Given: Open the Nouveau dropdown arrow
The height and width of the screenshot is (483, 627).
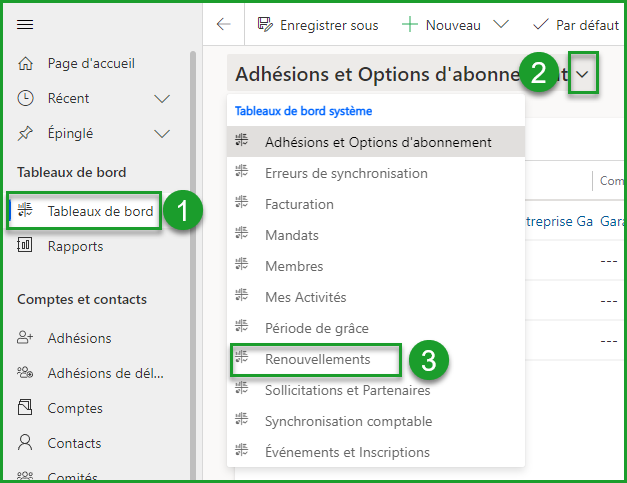Looking at the screenshot, I should pos(502,25).
